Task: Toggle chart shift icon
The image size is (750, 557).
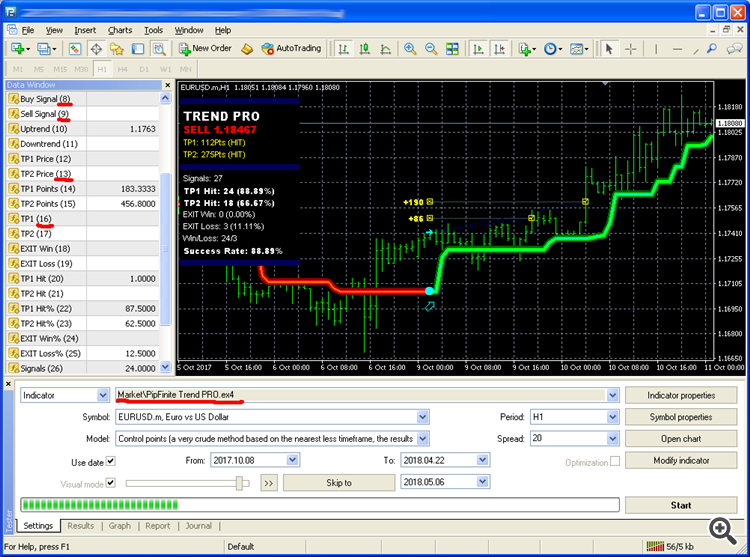Action: 499,49
